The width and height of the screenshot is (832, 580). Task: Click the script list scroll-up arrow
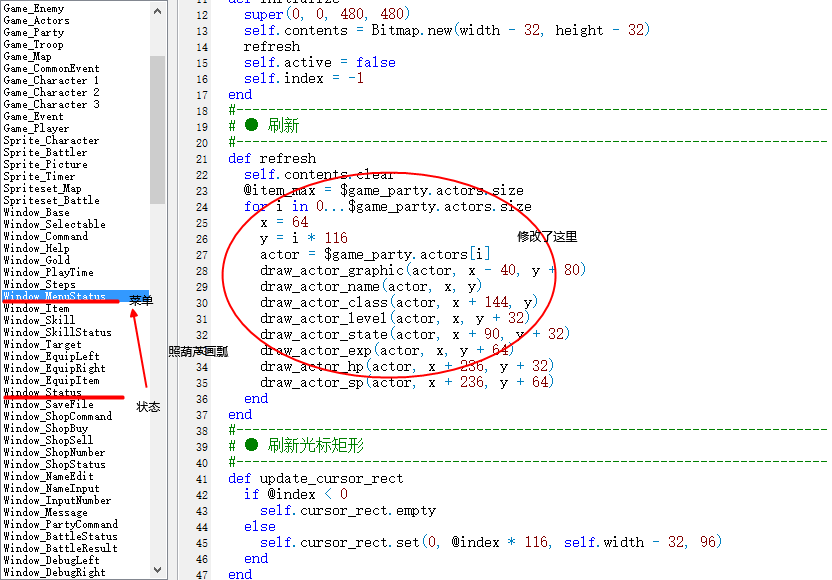[x=157, y=11]
